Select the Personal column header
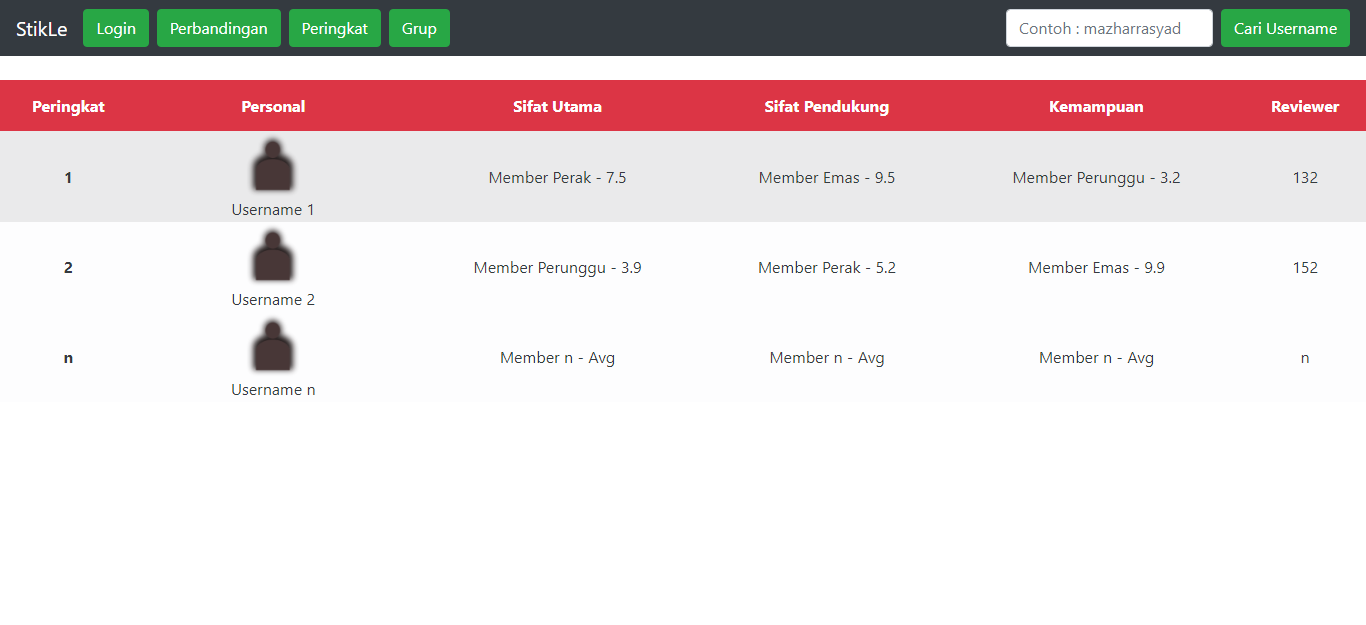 [273, 106]
